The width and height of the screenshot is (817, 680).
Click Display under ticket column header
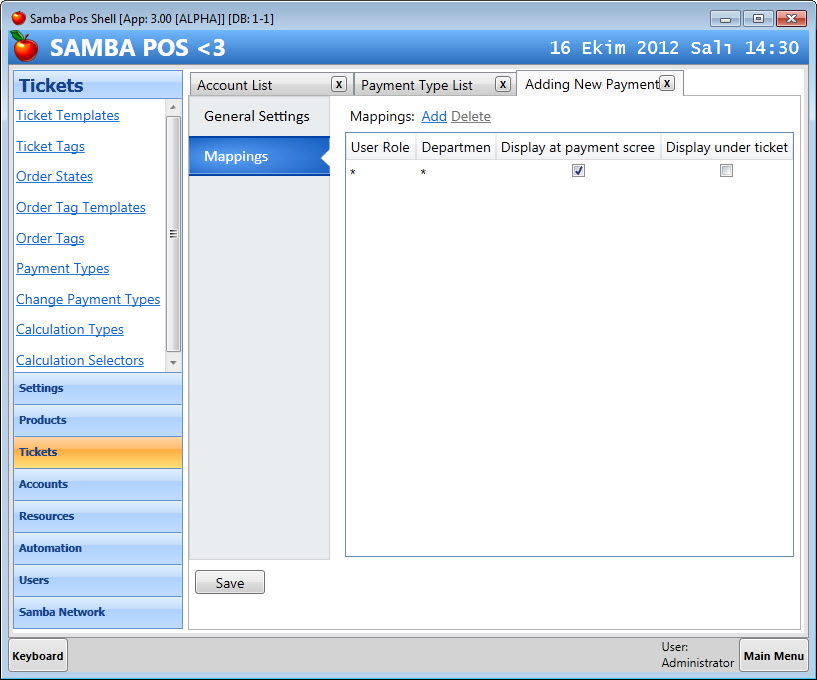[727, 147]
